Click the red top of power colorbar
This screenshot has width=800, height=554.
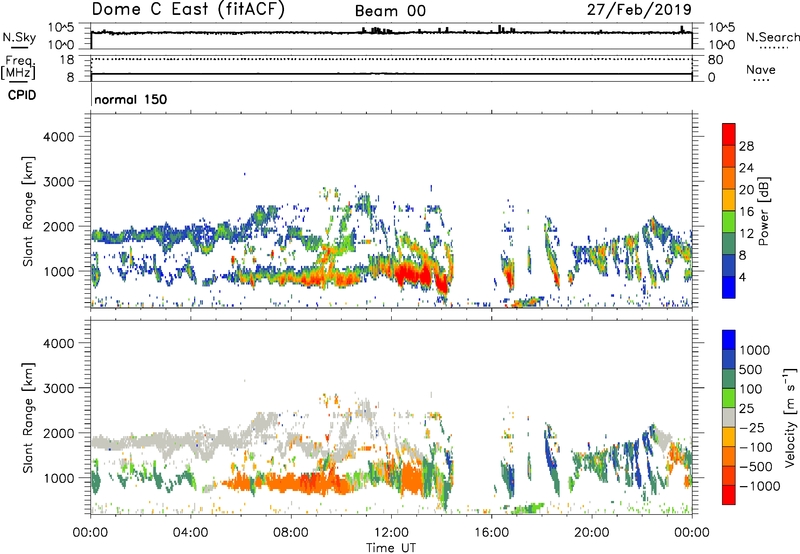point(729,134)
